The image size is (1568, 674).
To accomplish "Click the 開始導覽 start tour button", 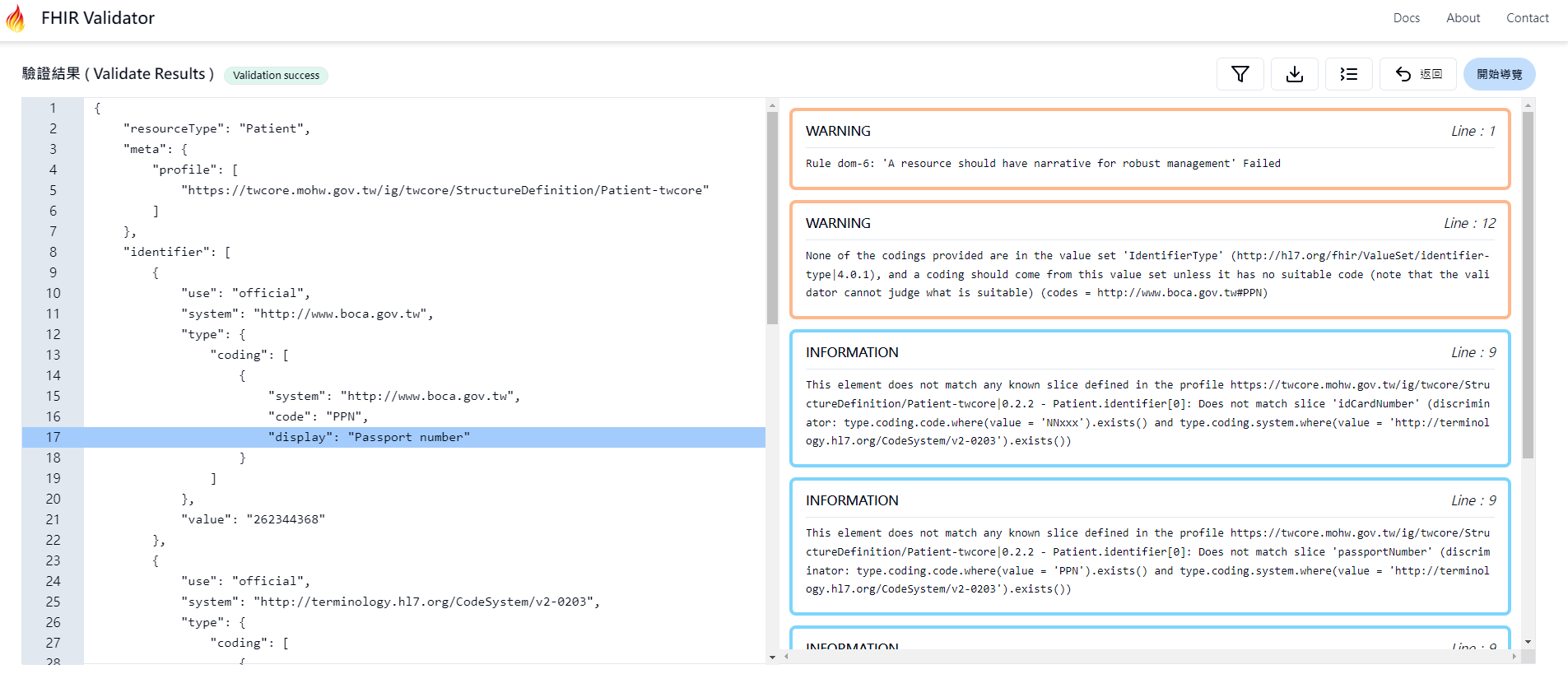I will click(x=1499, y=74).
